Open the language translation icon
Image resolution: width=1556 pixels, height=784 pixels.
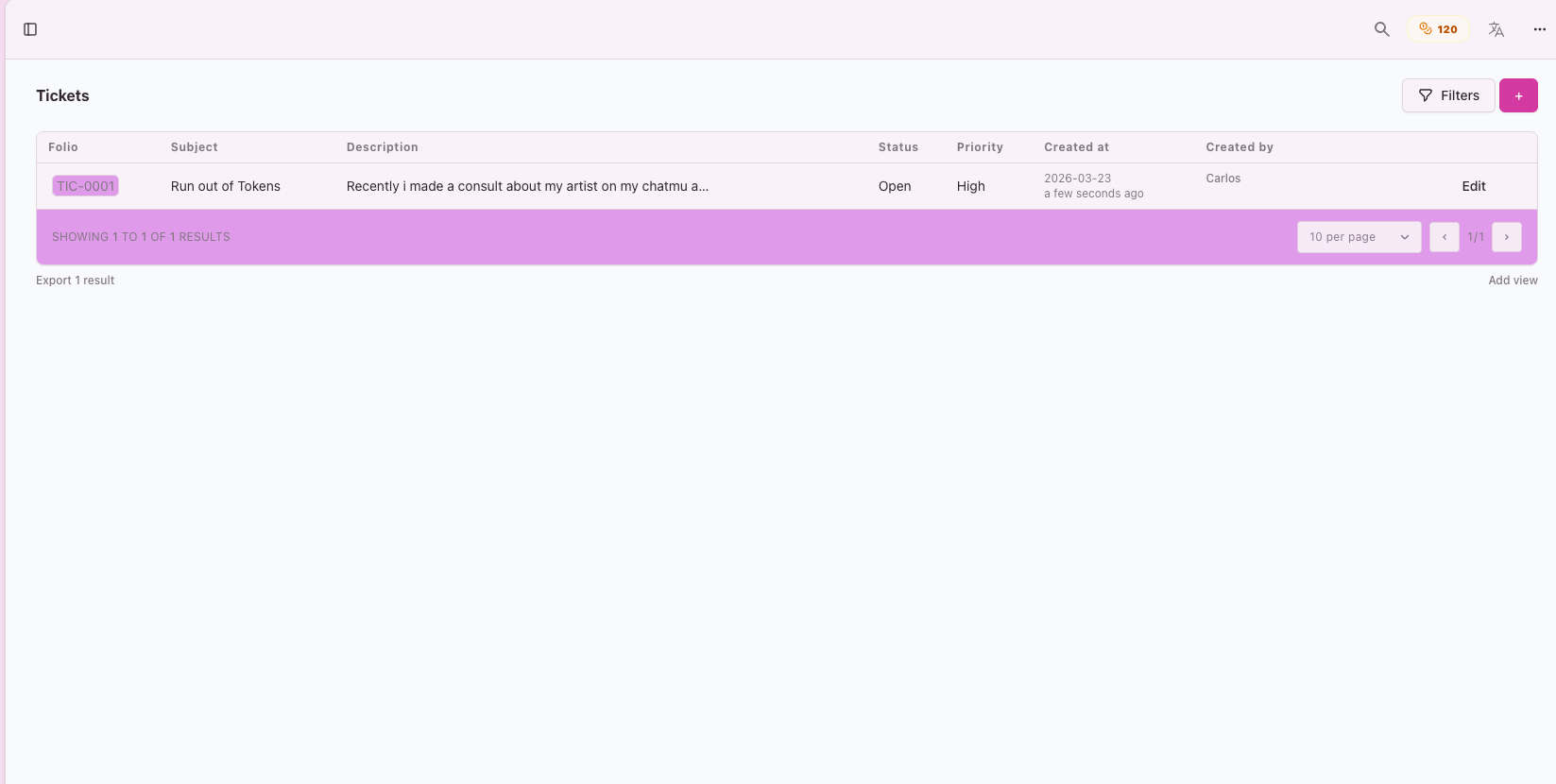tap(1496, 29)
